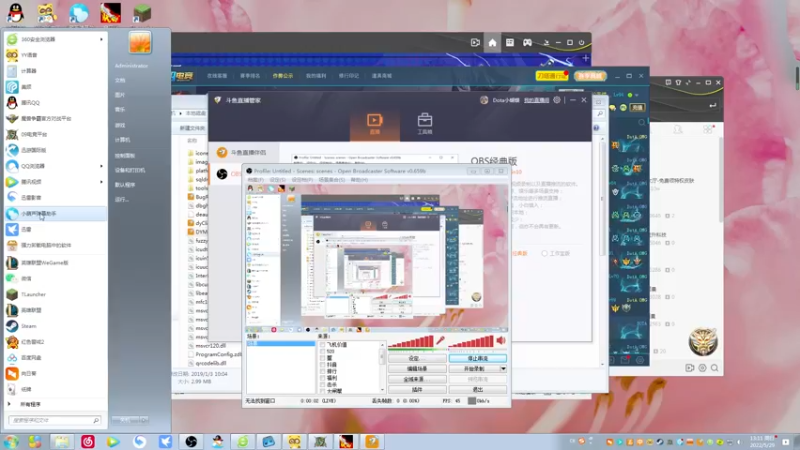Open the Settings menu in OBS menu bar
The image size is (800, 450).
[x=278, y=180]
